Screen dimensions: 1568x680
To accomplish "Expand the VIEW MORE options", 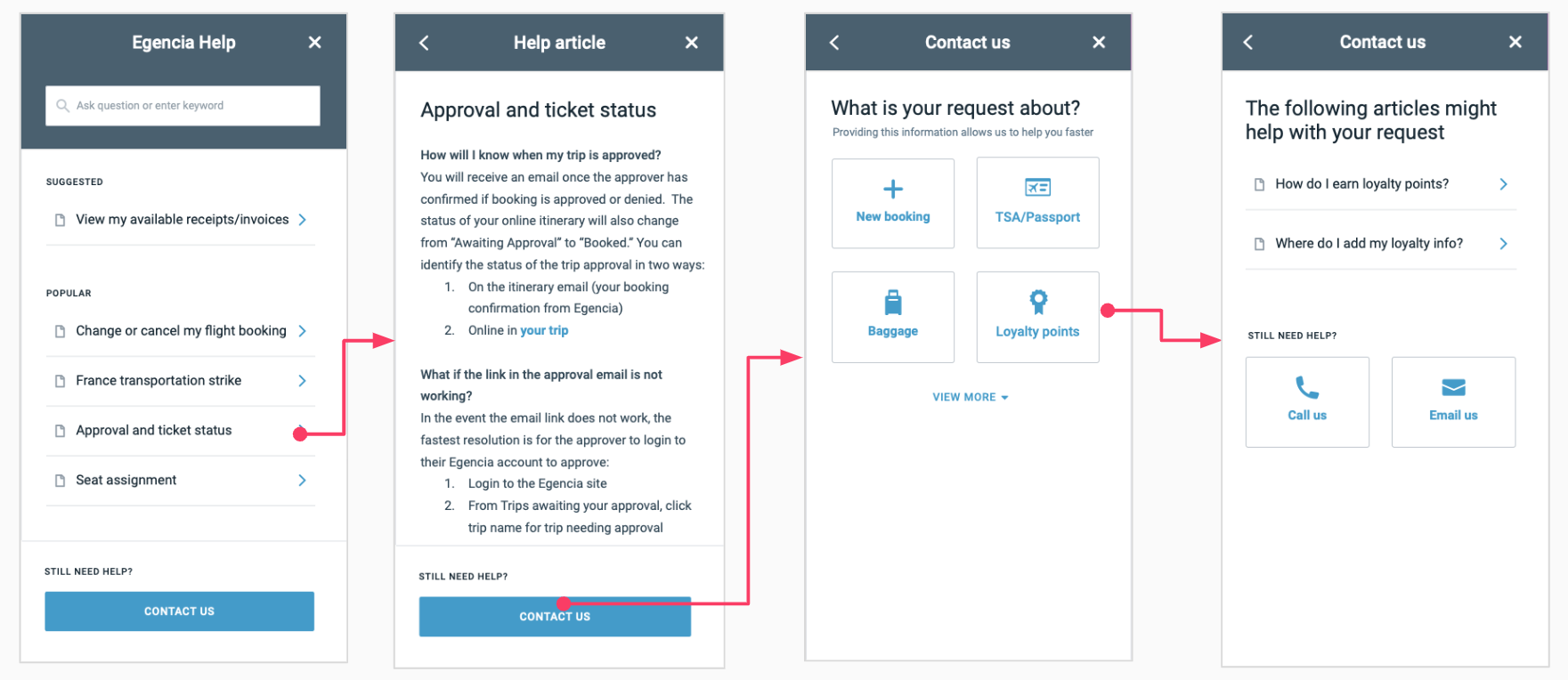I will (970, 397).
